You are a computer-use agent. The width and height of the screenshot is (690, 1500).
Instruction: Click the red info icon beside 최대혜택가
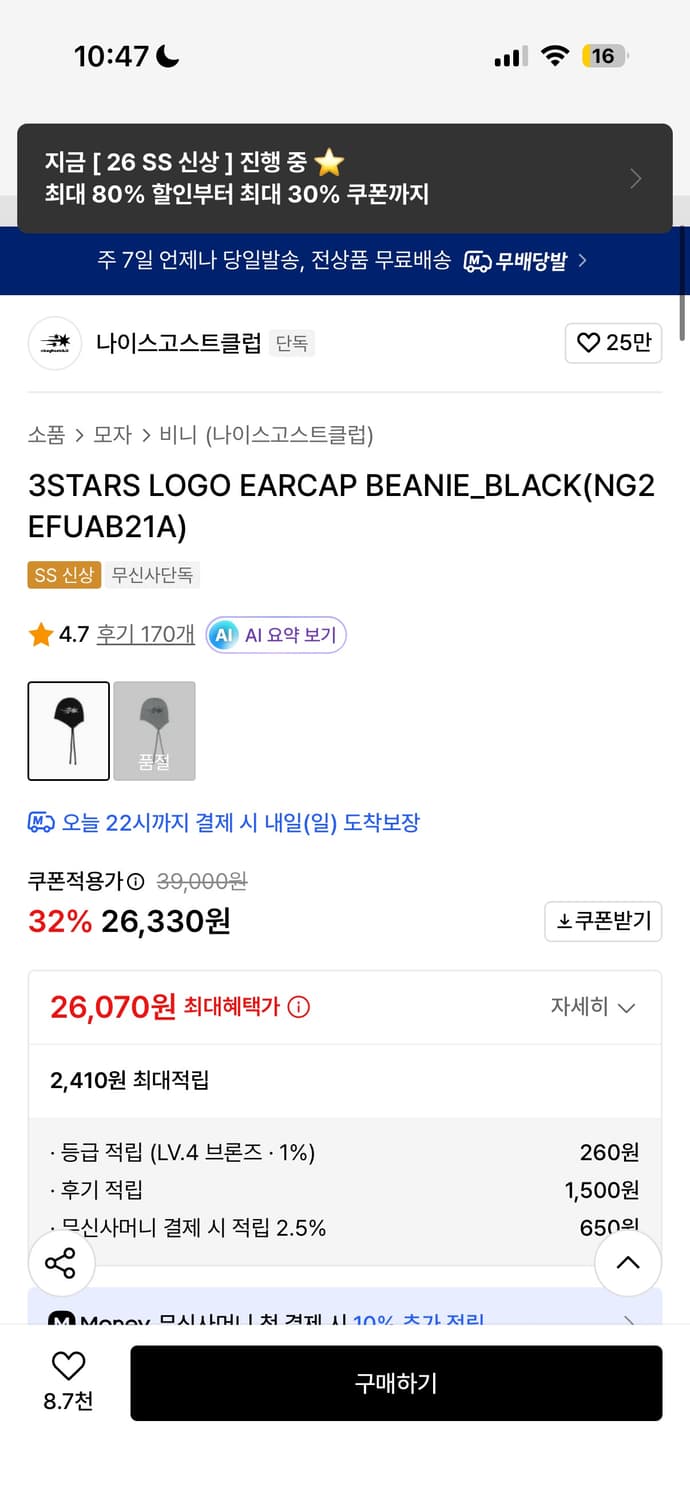point(299,1008)
